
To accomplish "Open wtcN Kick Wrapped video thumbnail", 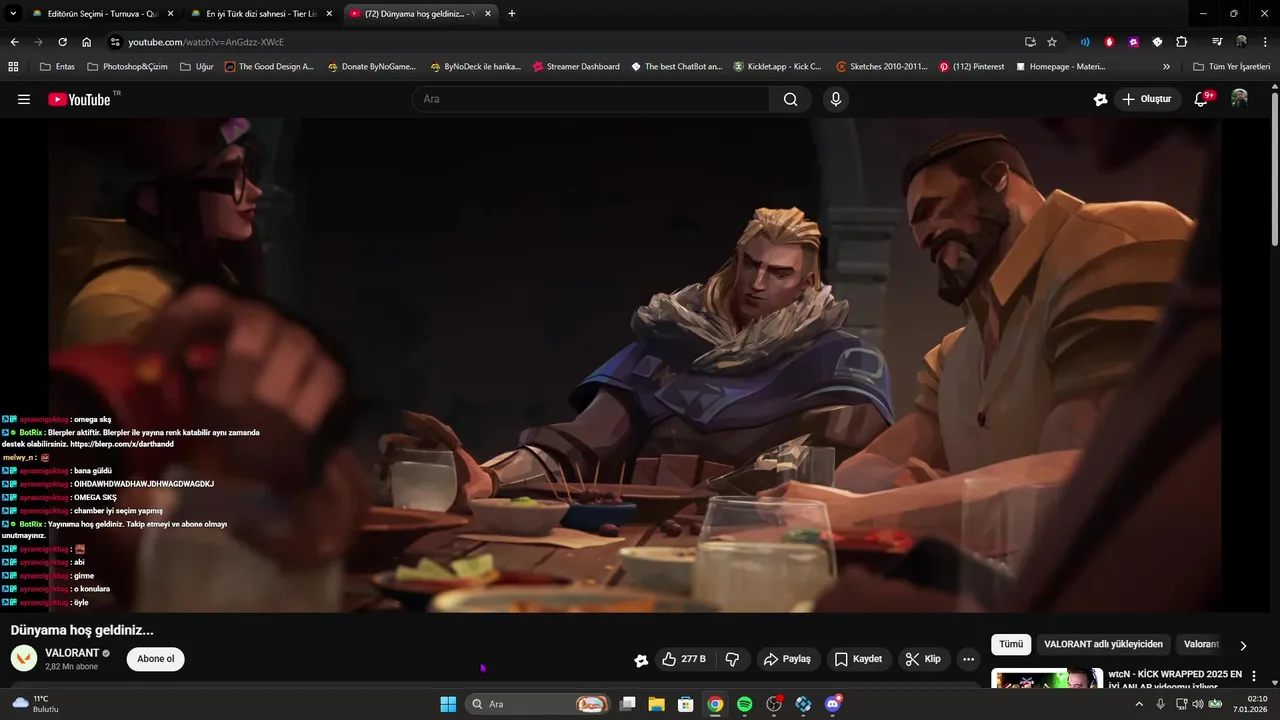I will pos(1047,678).
